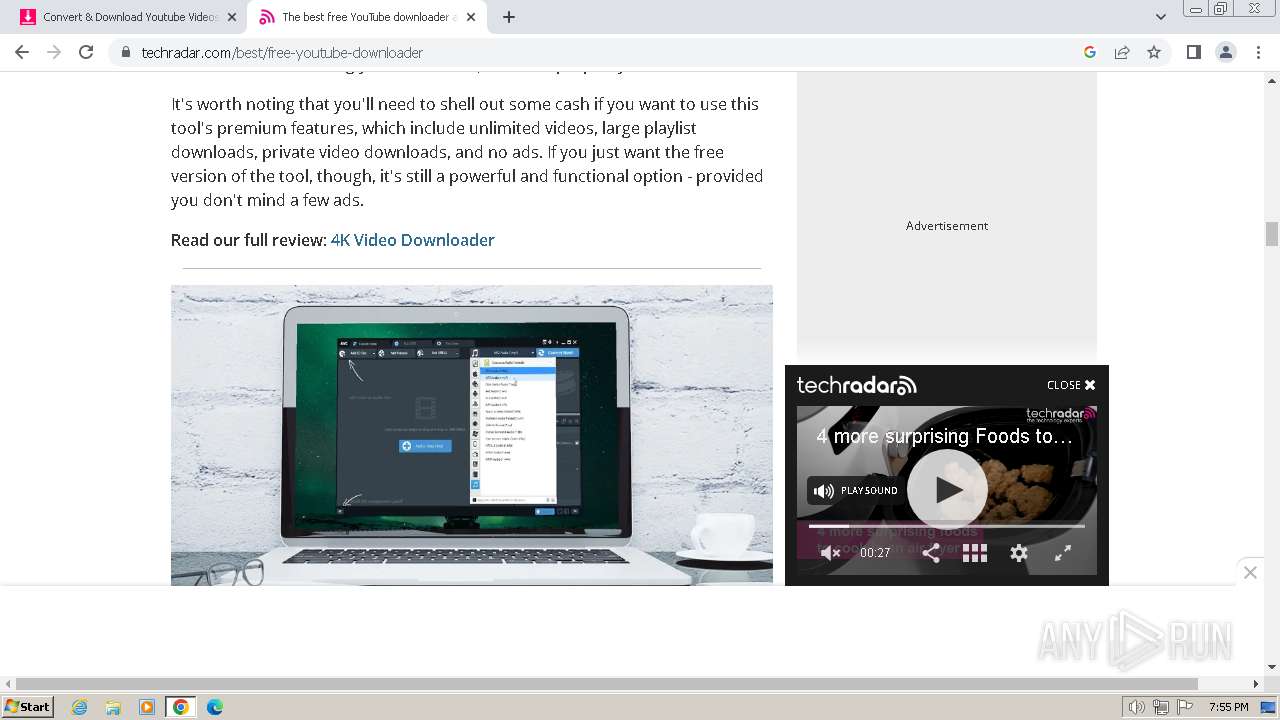Viewport: 1280px width, 720px height.
Task: Click the system tray volume icon
Action: [1136, 707]
